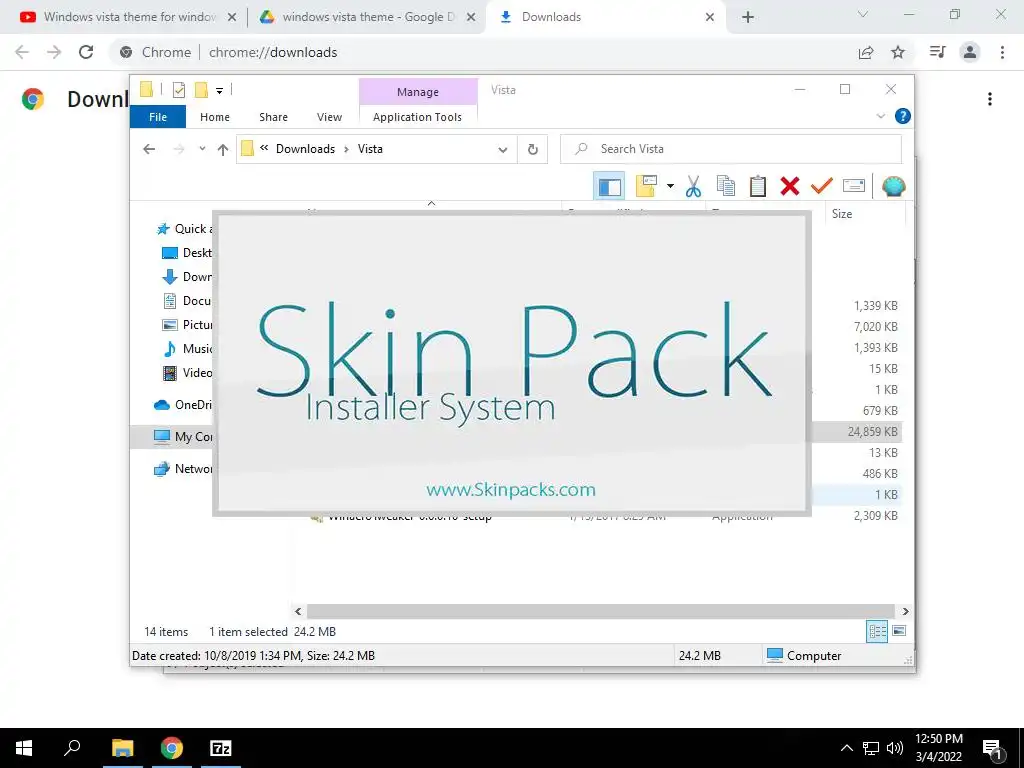Switch to details view layout
The width and height of the screenshot is (1024, 768).
[x=877, y=632]
